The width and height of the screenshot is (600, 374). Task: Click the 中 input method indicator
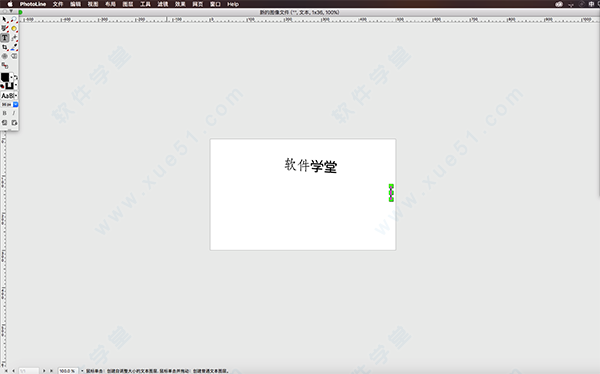click(x=592, y=4)
